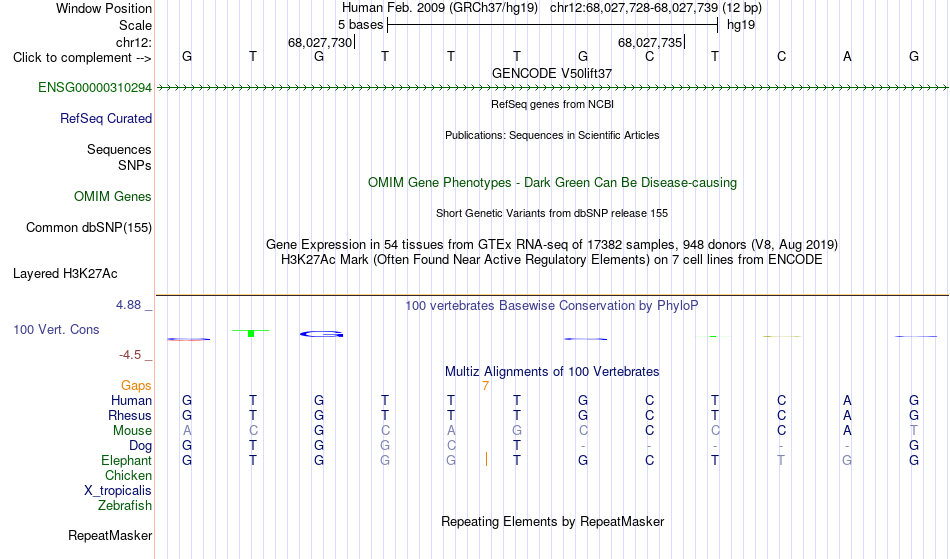Click the 'SNPs' track label
The height and width of the screenshot is (559, 950).
coord(135,165)
